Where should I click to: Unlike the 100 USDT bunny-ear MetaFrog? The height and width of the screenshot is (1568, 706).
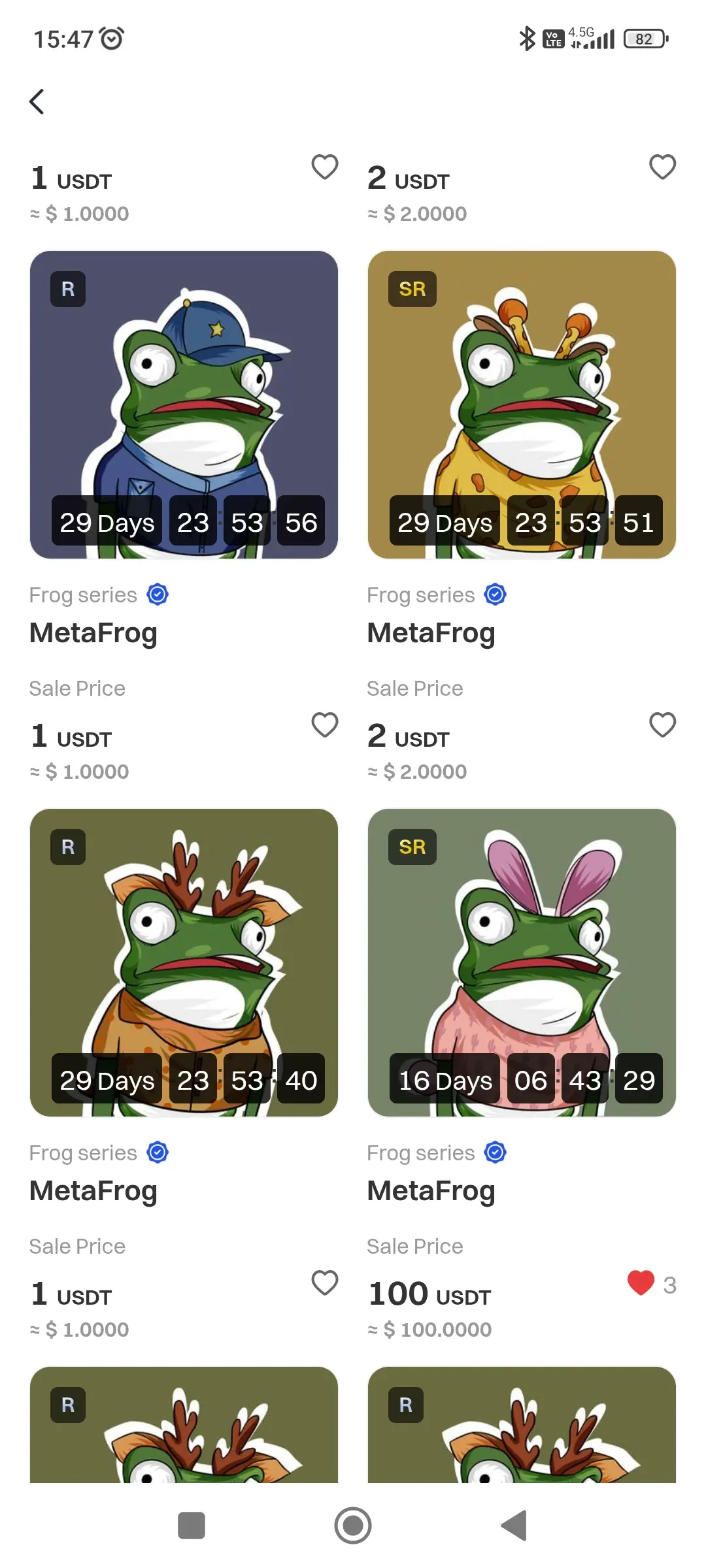point(641,1282)
